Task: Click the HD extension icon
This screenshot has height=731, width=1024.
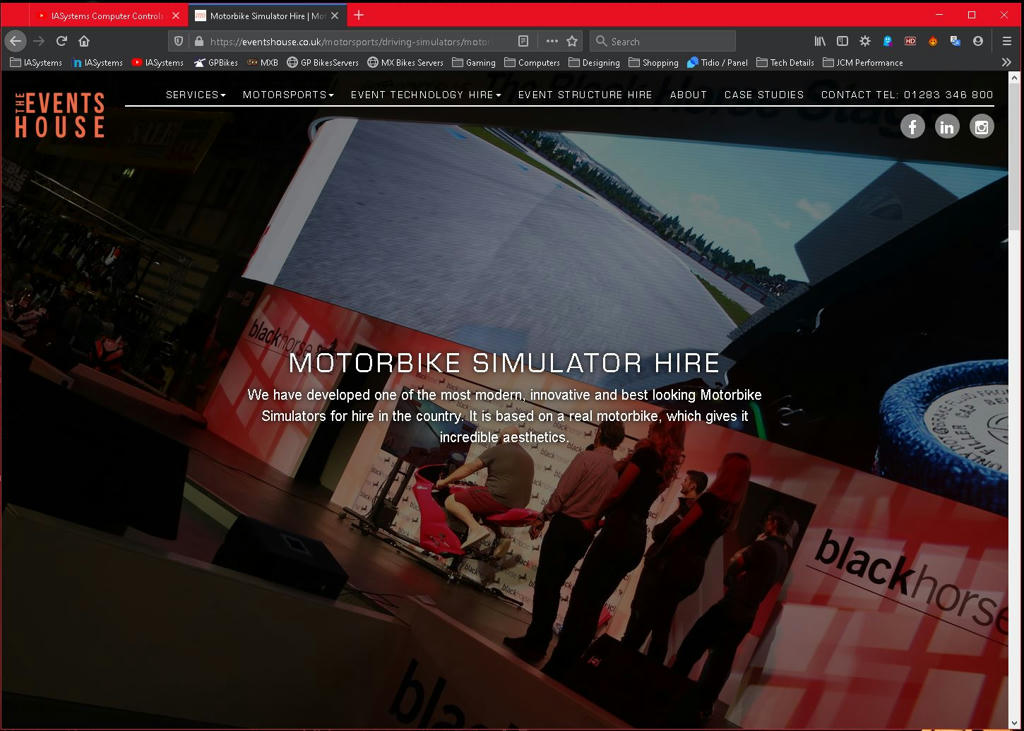Action: tap(910, 41)
